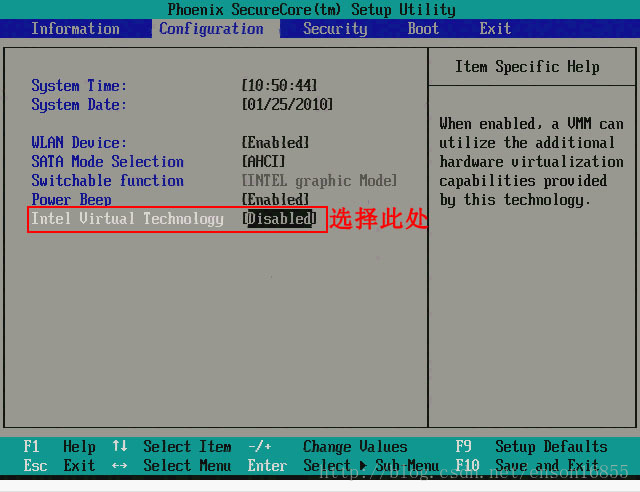Click the Power Beep label
640x492 pixels.
[x=71, y=200]
